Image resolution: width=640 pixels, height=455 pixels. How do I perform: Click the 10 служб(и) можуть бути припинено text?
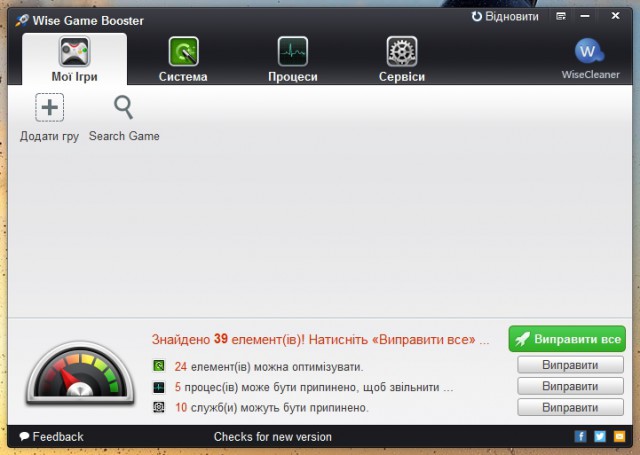click(x=271, y=407)
